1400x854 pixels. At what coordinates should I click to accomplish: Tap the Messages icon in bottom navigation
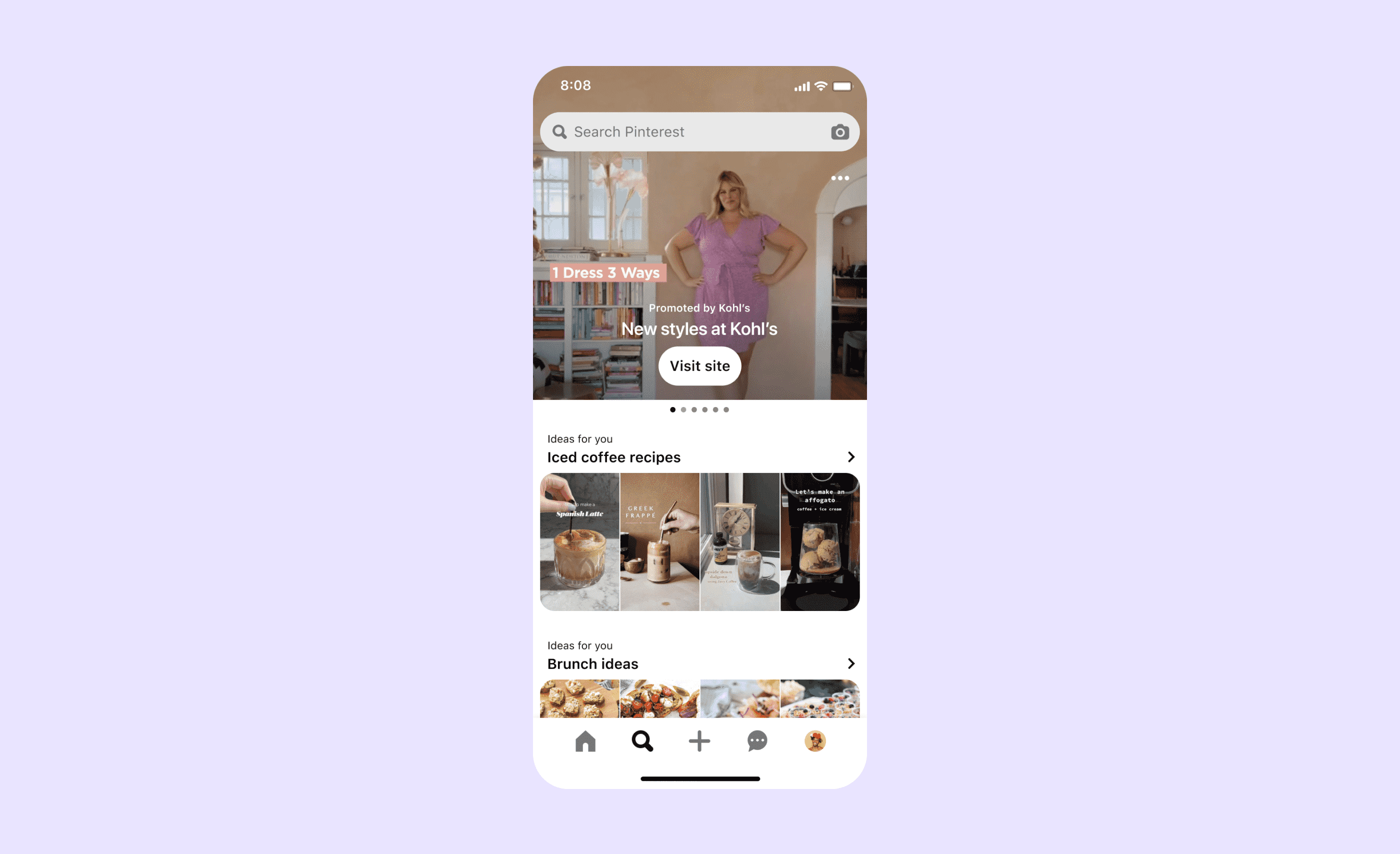pos(757,742)
